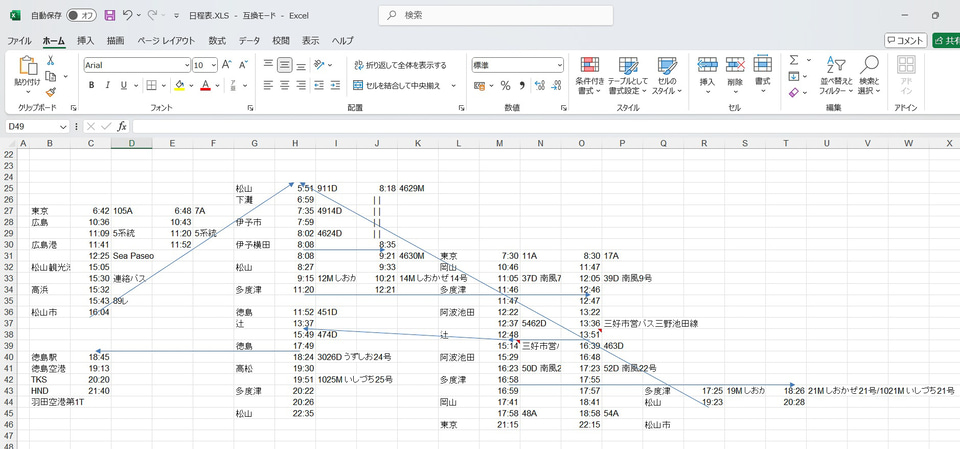
Task: Toggle middle vertical alignment
Action: coord(284,64)
